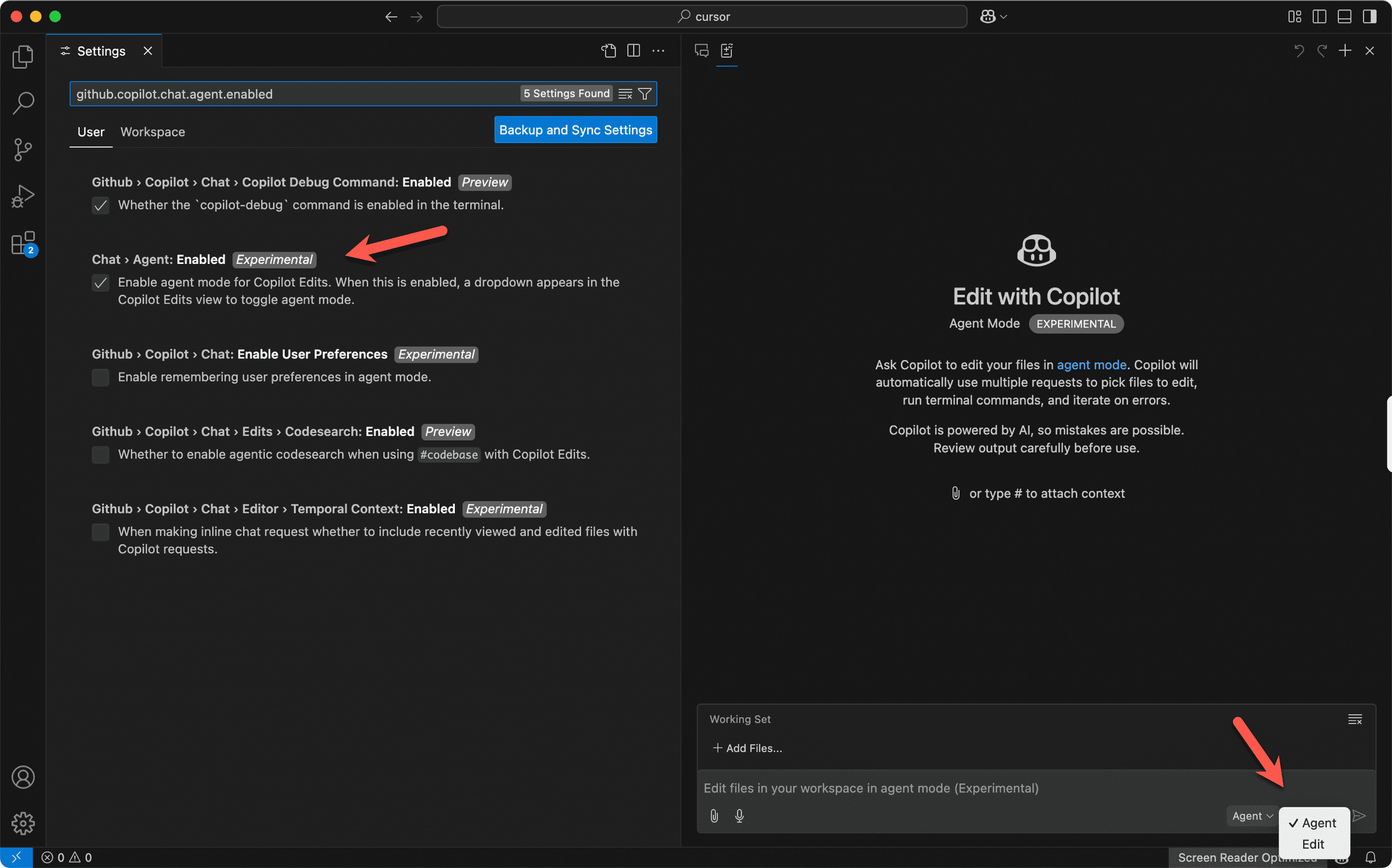
Task: Switch to the Workspace settings tab
Action: [153, 132]
